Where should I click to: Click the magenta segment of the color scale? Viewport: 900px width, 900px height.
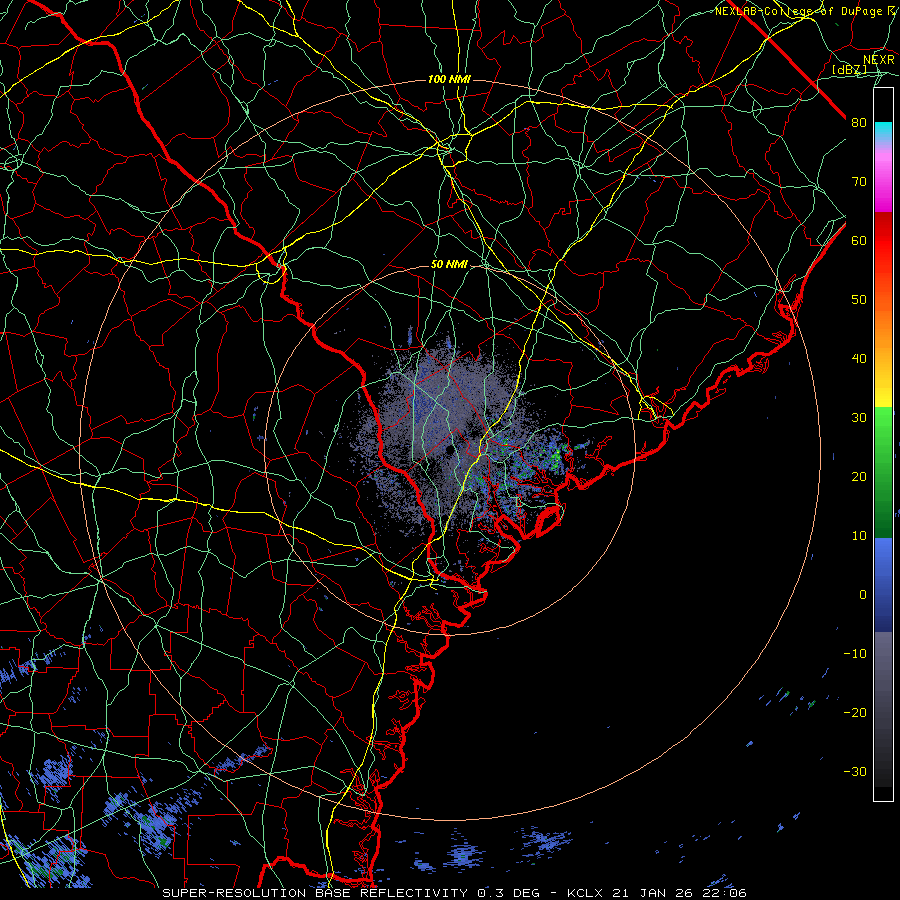pos(883,183)
